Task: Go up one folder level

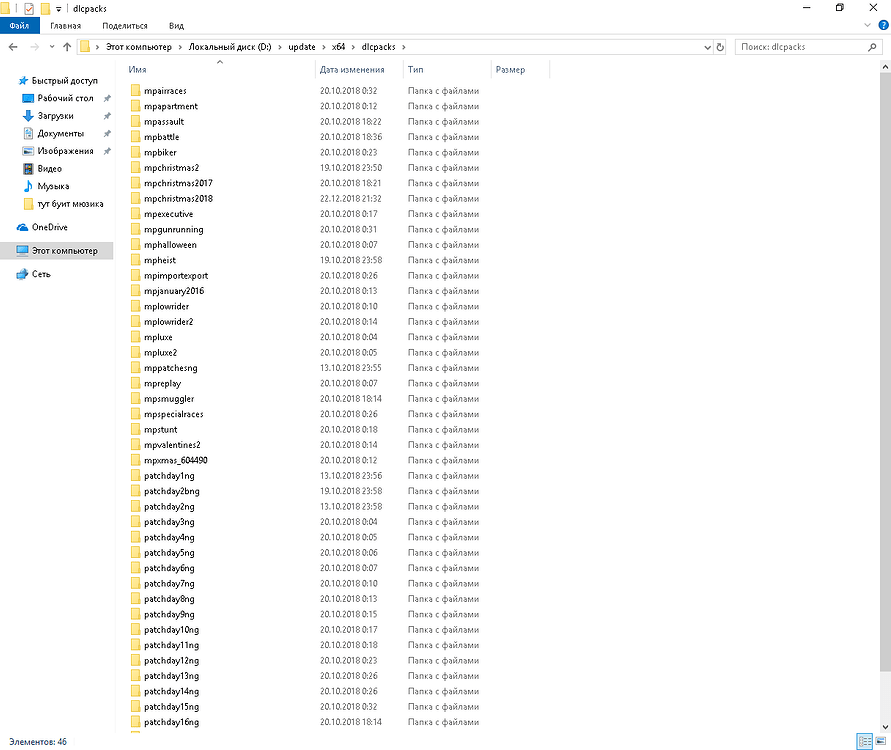Action: tap(67, 47)
